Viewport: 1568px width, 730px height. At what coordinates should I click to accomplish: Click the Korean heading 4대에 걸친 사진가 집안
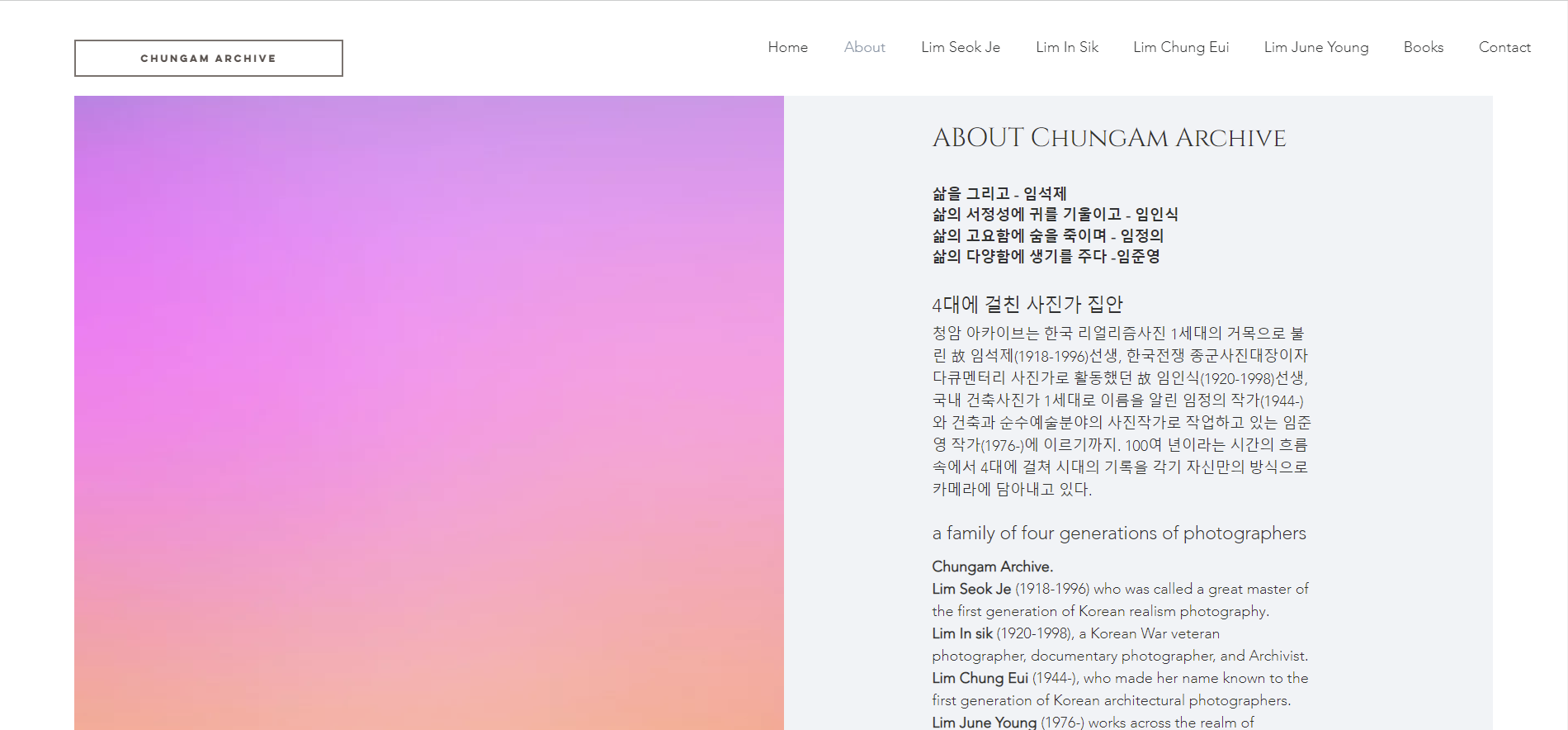click(x=1027, y=305)
